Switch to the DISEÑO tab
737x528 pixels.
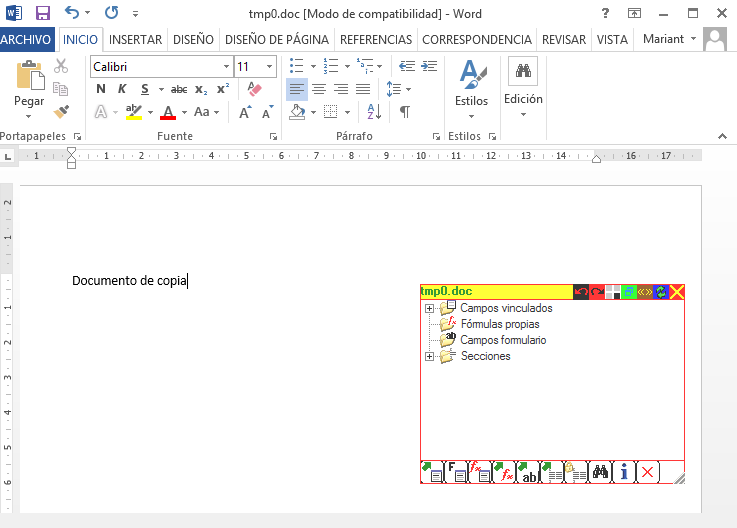[x=193, y=39]
